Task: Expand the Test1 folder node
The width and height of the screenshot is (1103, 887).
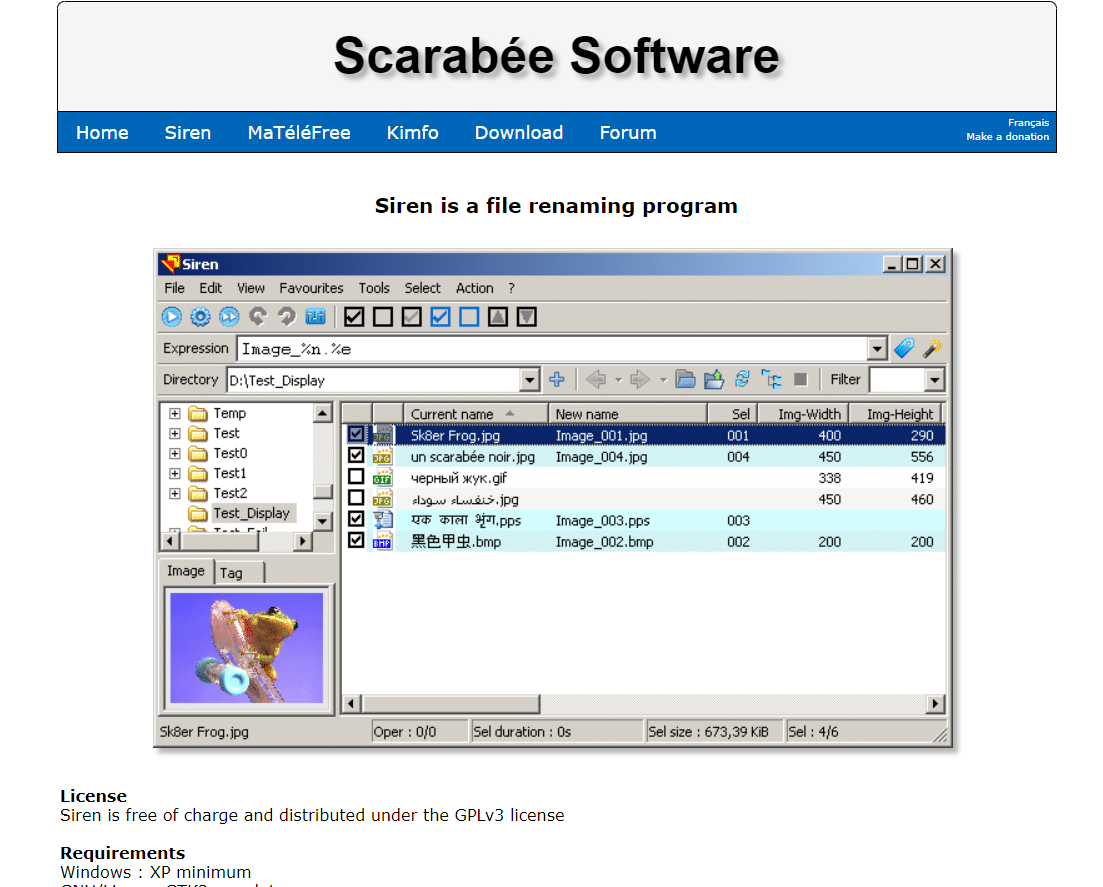Action: pyautogui.click(x=174, y=473)
